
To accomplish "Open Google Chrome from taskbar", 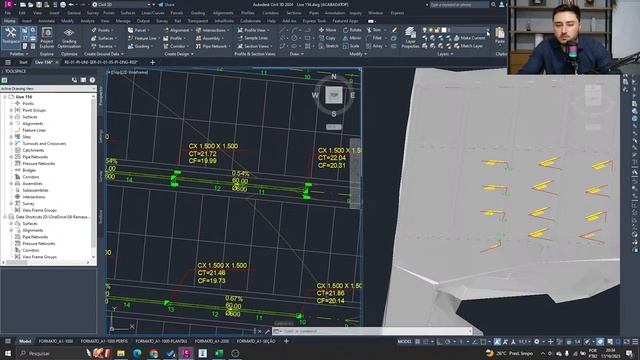I will 153,353.
